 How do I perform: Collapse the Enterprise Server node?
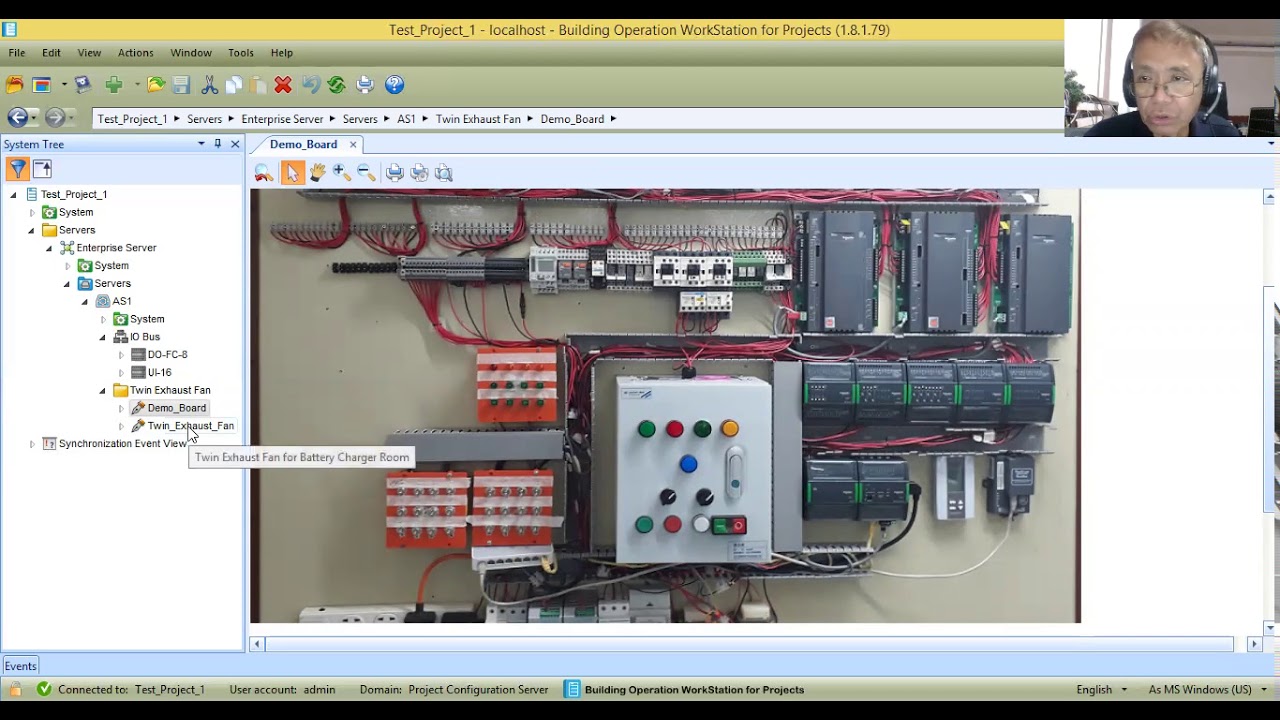49,248
